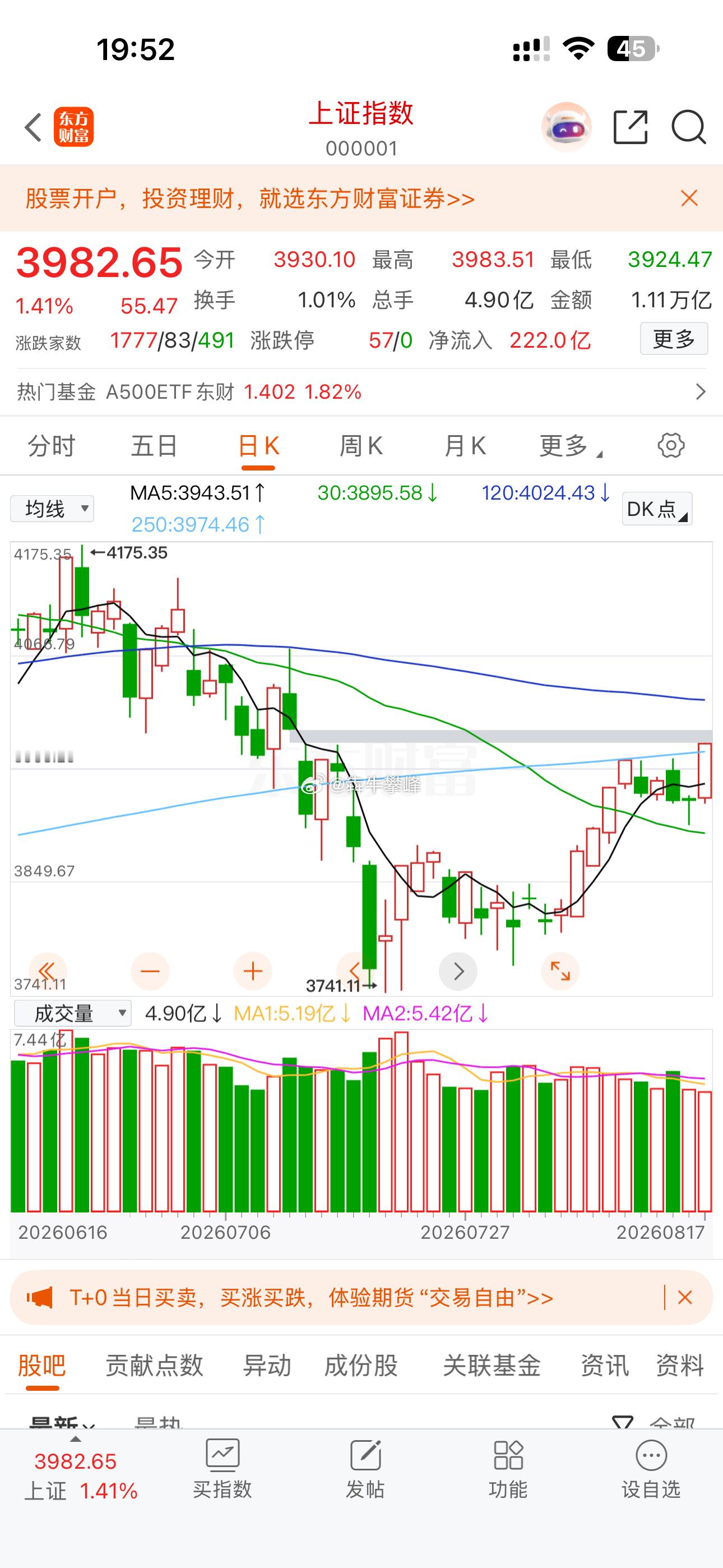Select the 股吧 tab
The image size is (723, 1568).
41,1366
